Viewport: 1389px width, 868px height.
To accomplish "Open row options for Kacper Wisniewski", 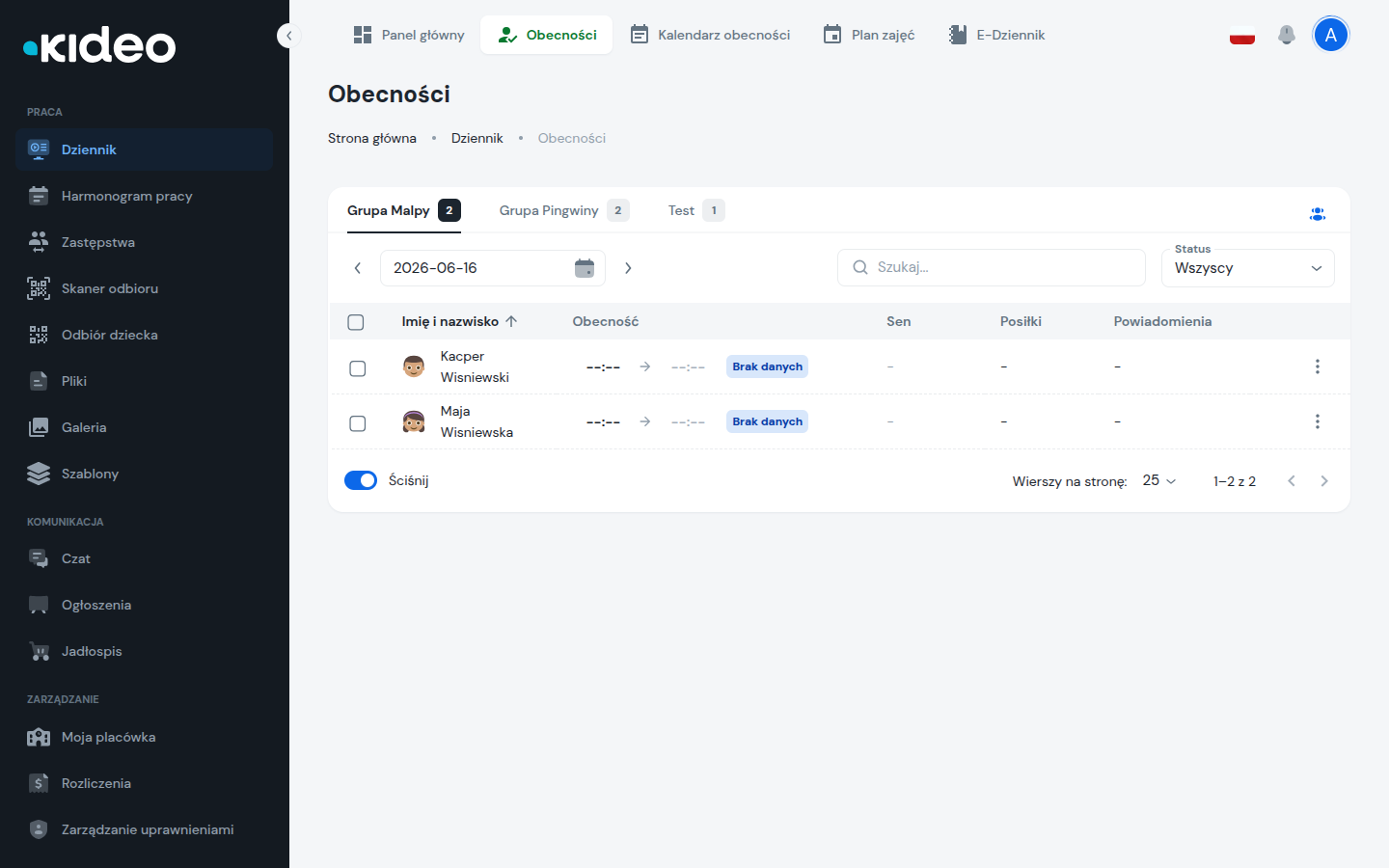I will click(x=1318, y=366).
